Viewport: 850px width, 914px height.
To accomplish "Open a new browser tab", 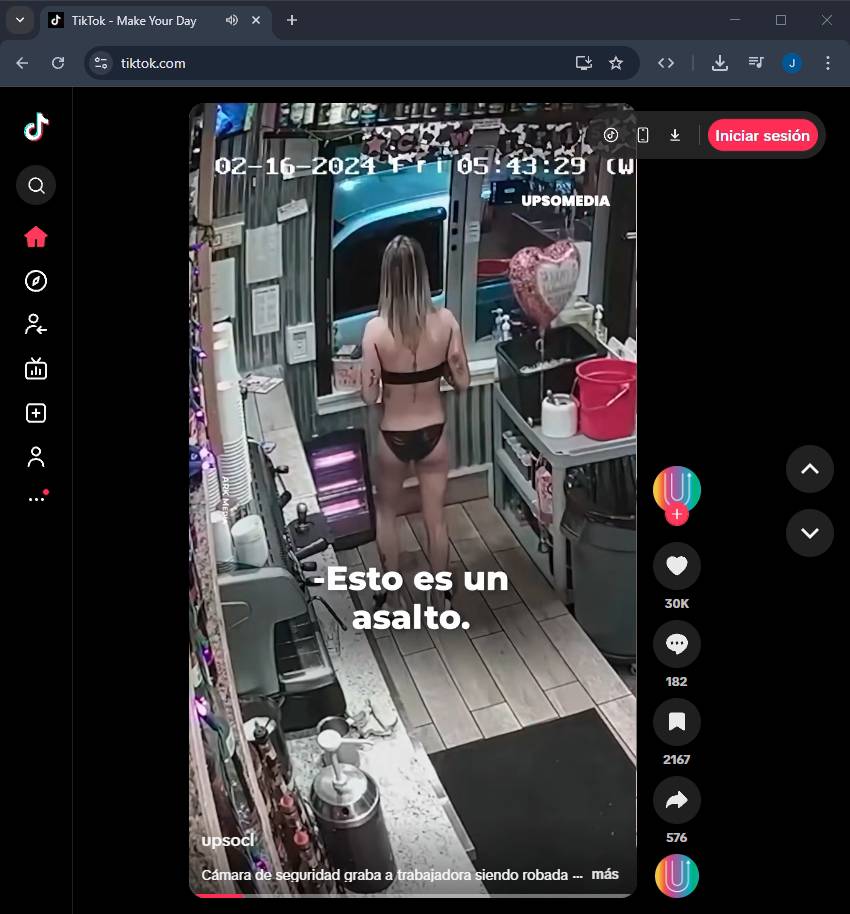I will 292,20.
